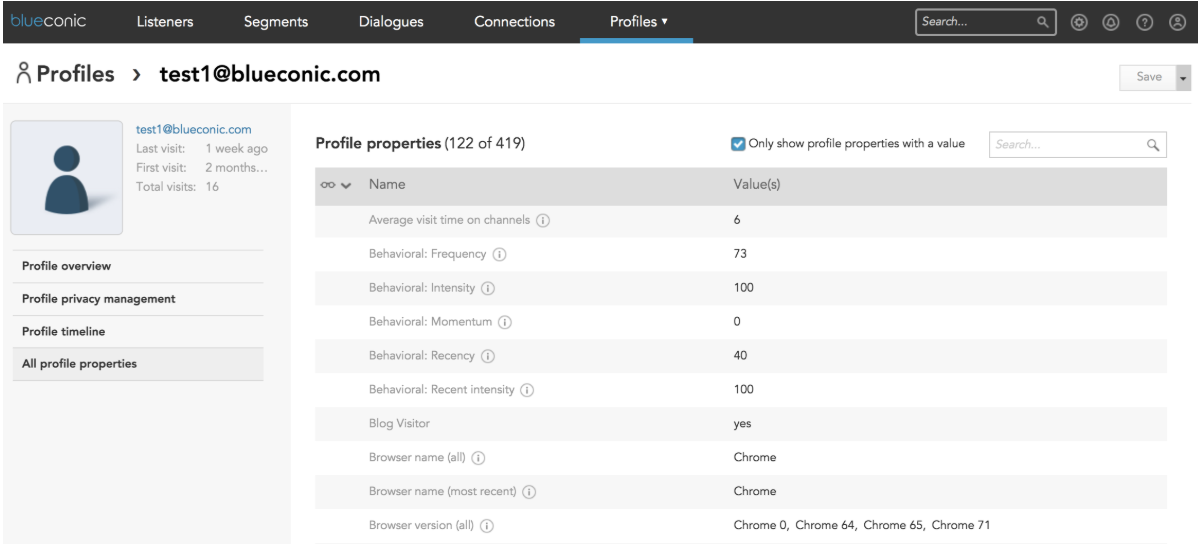Screen dimensions: 1198x553
Task: Click the Behavioral: Momentum value 0
Action: (737, 322)
